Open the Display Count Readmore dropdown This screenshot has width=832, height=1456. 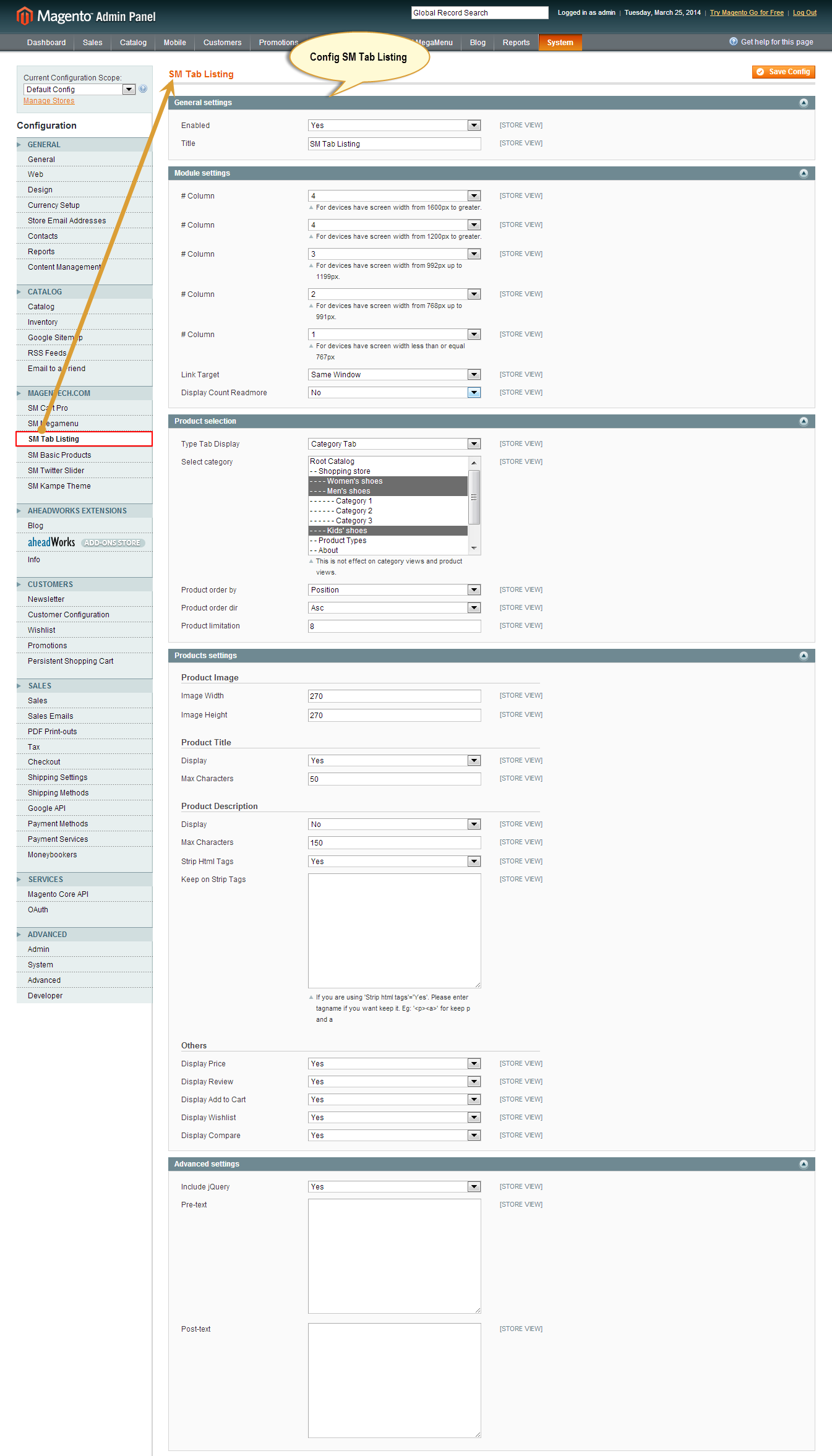pos(394,393)
